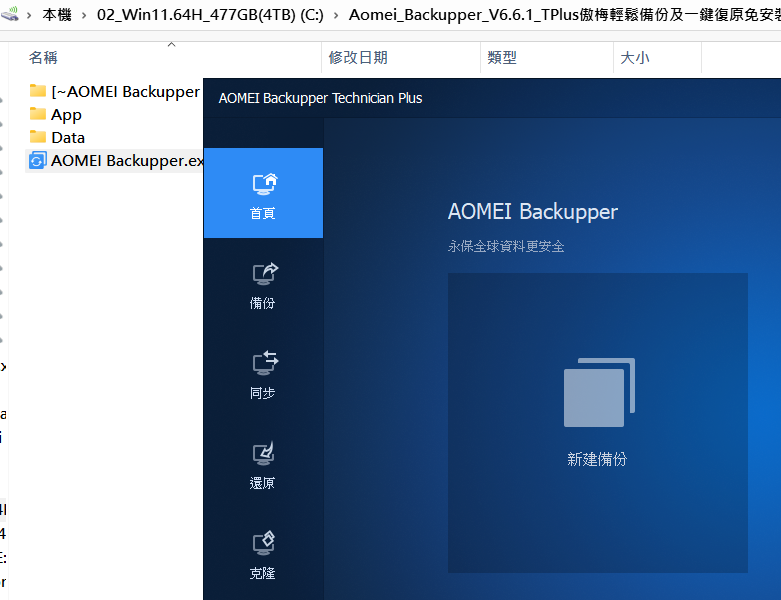781x600 pixels.
Task: Expand the chevron after C: drive breadcrumb
Action: pyautogui.click(x=336, y=15)
